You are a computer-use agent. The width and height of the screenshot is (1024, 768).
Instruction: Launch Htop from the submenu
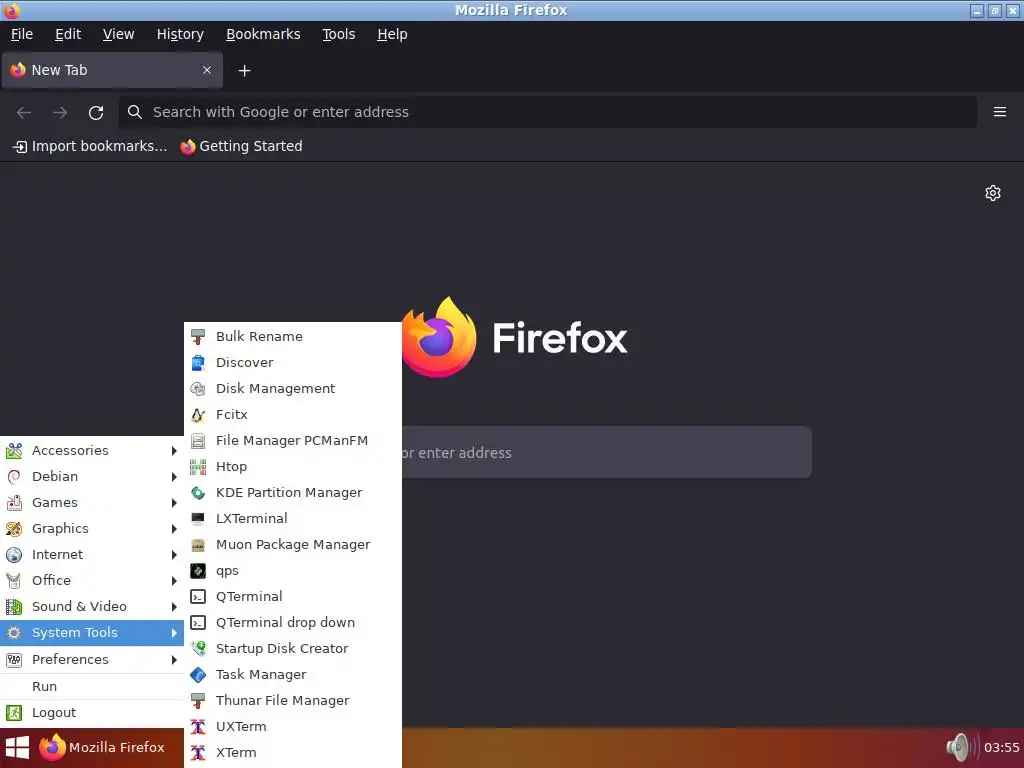[x=293, y=467]
